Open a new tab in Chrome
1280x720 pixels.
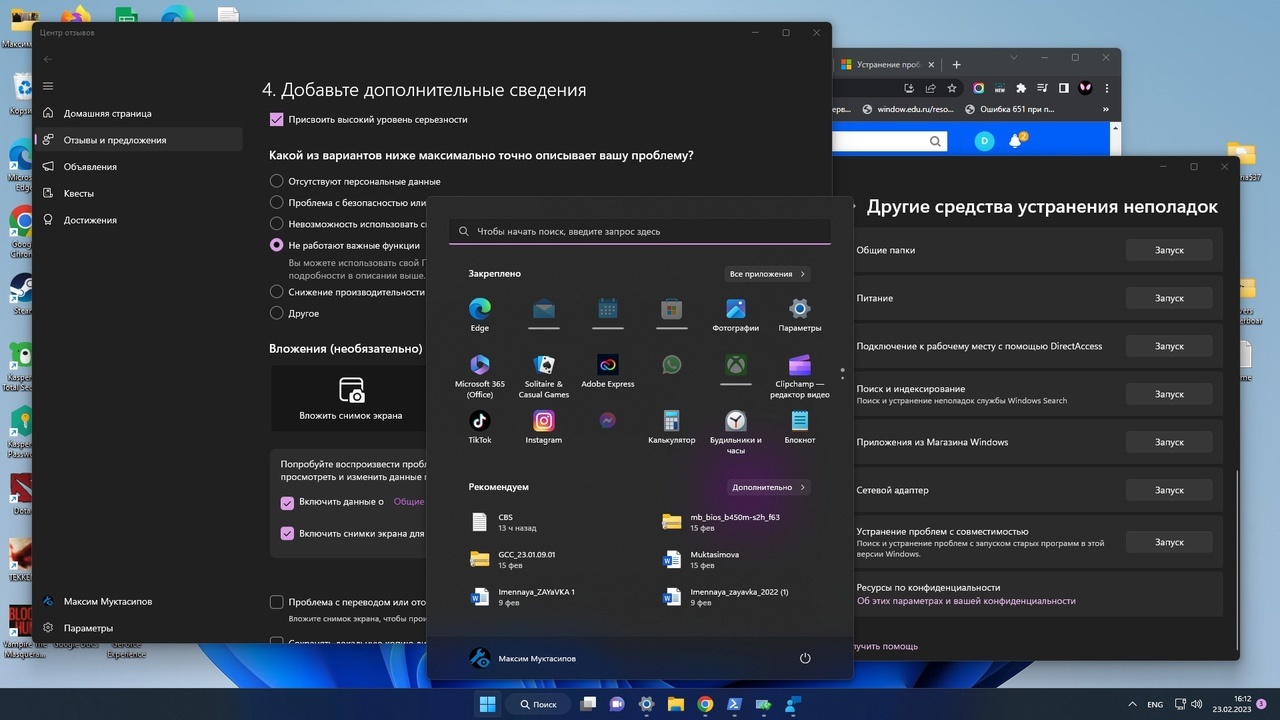tap(956, 64)
